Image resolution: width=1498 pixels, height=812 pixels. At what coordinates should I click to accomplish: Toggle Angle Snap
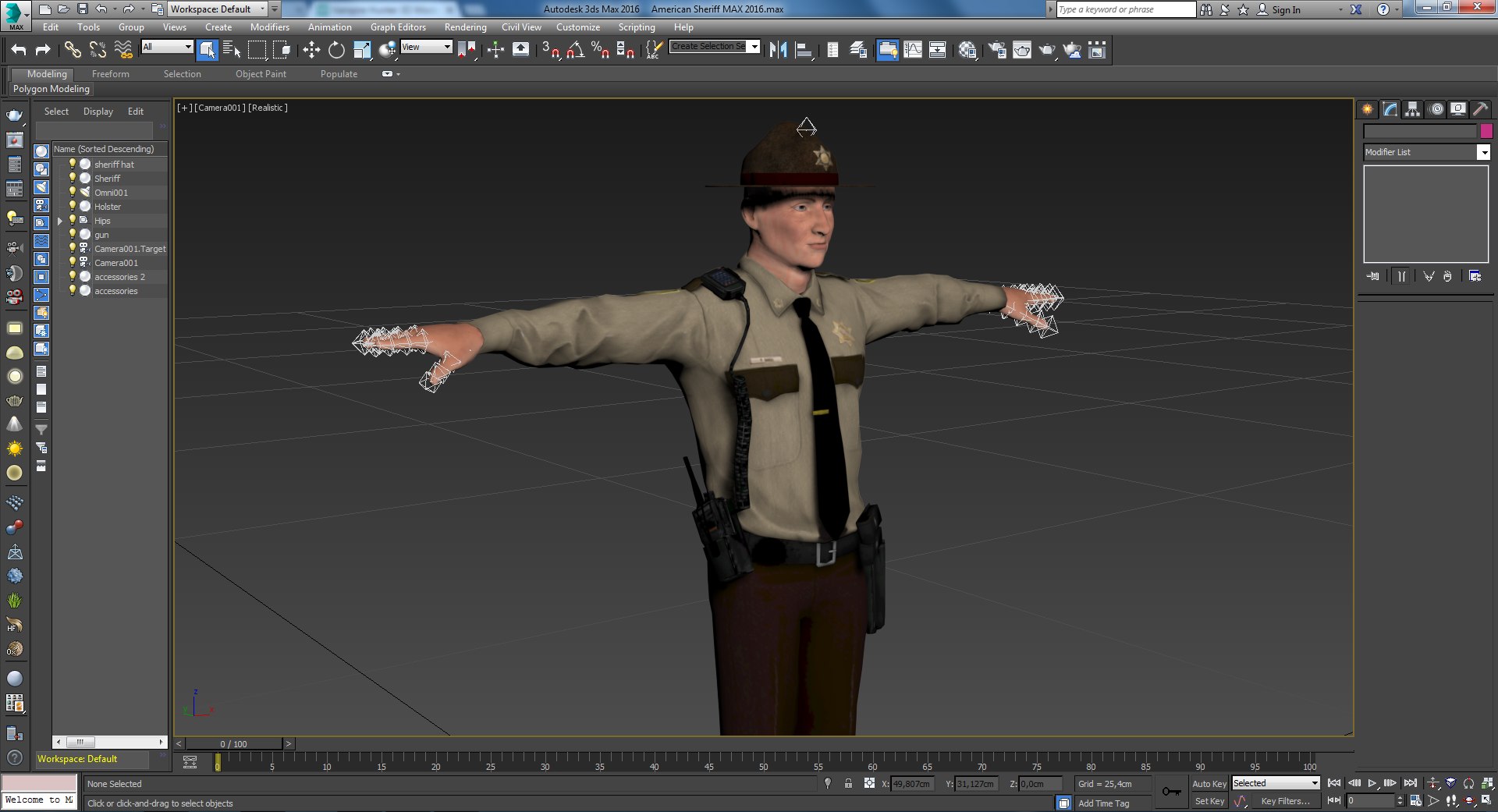[576, 50]
